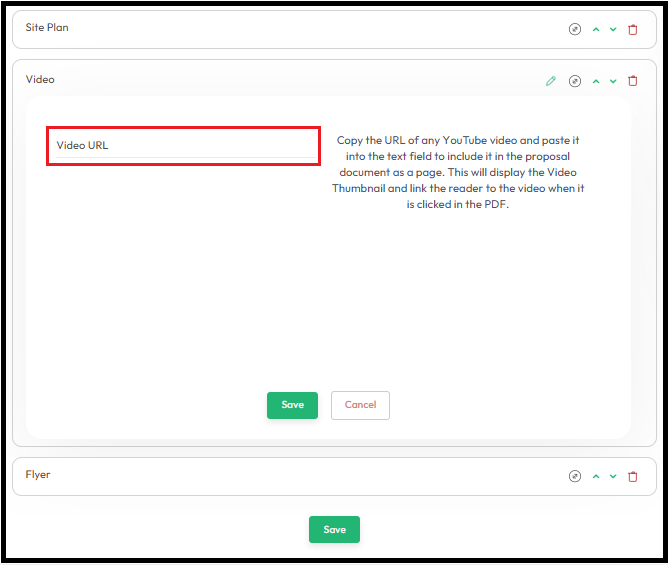Delete the Video section with trash icon
The width and height of the screenshot is (668, 565).
(x=632, y=81)
